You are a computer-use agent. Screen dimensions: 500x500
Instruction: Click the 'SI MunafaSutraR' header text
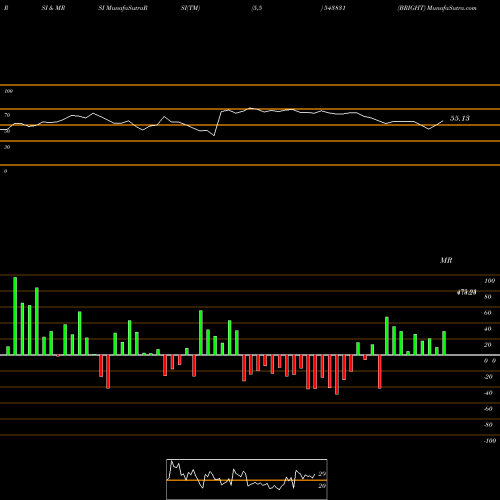123,8
